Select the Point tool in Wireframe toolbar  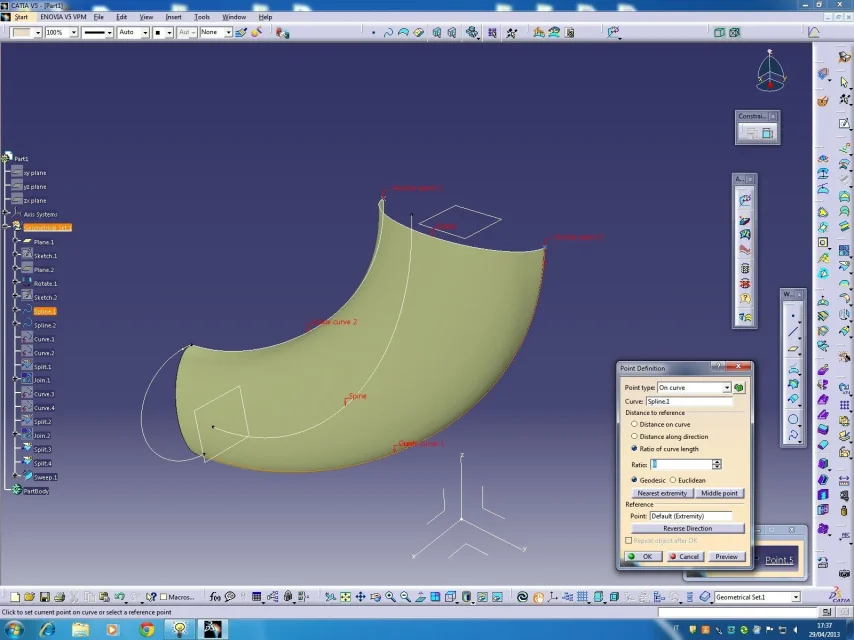click(x=793, y=316)
